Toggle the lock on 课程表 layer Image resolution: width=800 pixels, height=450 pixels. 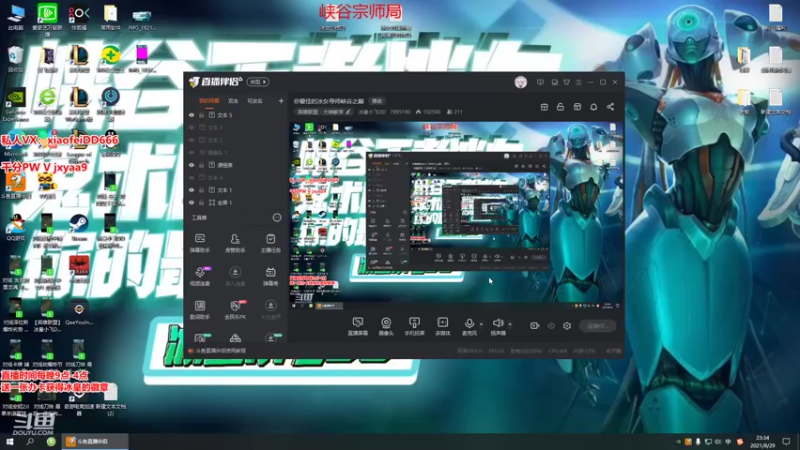coord(202,165)
